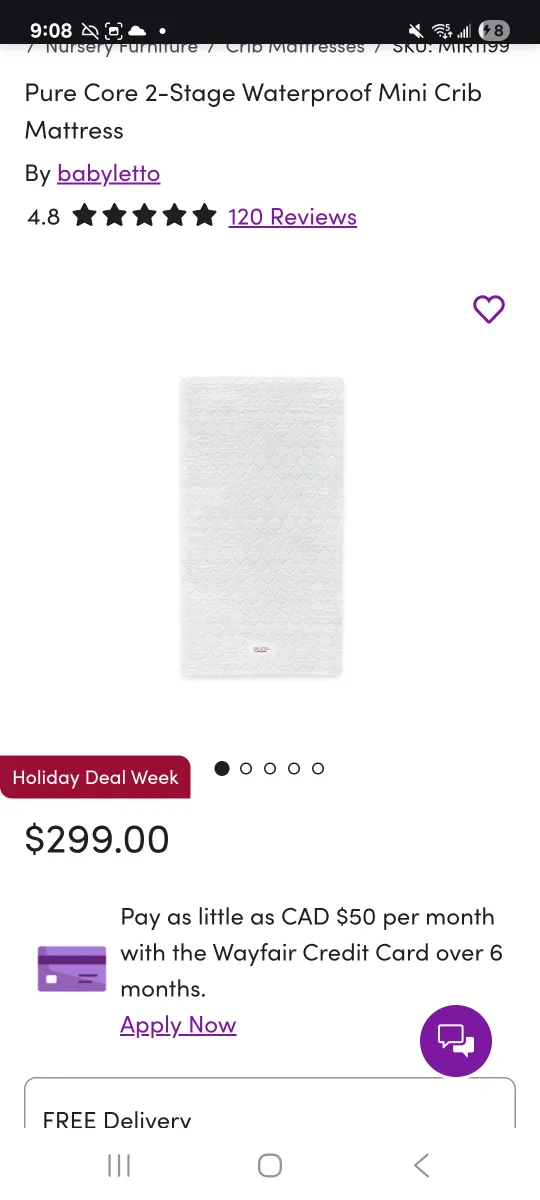This screenshot has width=540, height=1200.
Task: Tap the mattress product image
Action: 262,527
